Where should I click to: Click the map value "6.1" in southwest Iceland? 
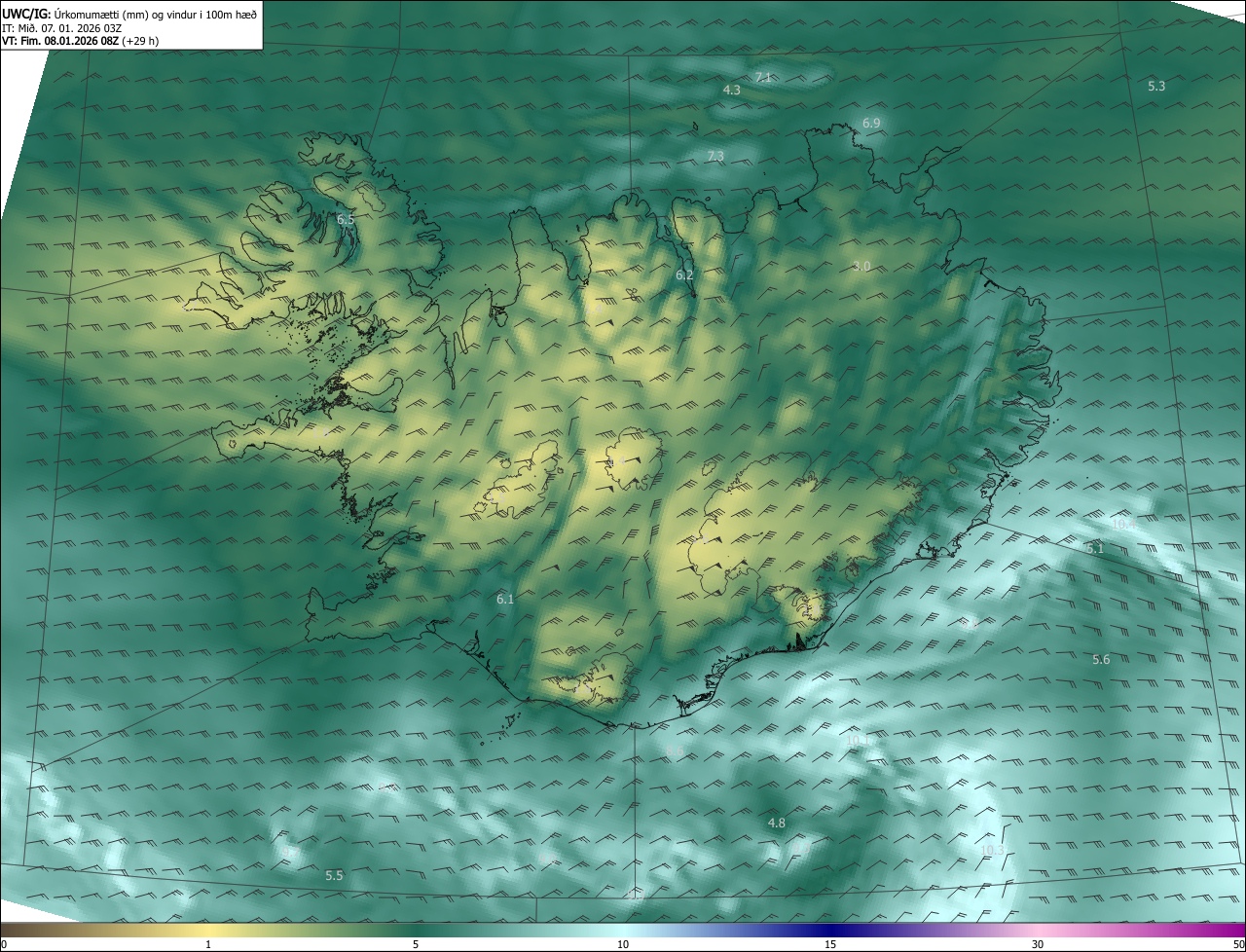coord(505,600)
